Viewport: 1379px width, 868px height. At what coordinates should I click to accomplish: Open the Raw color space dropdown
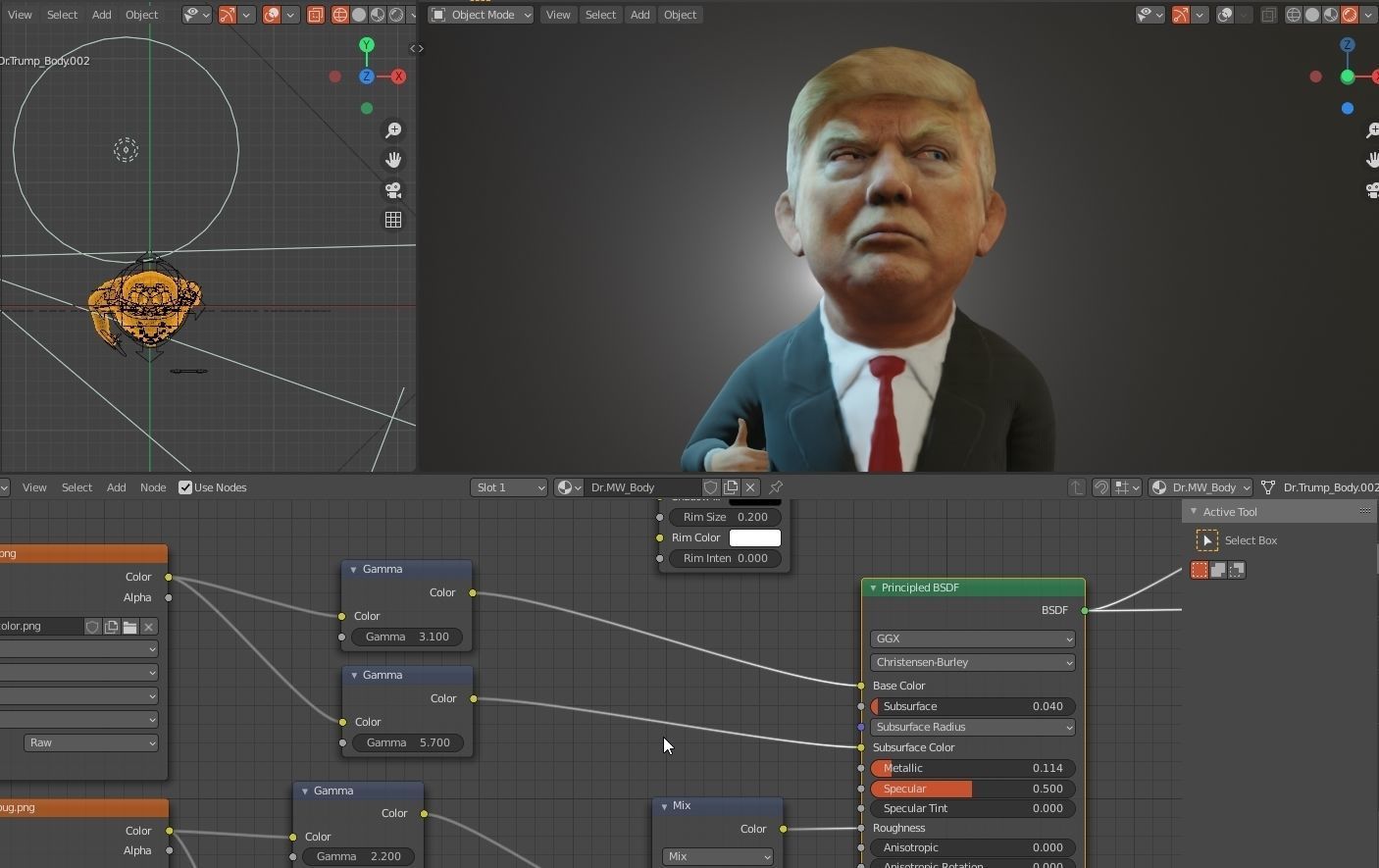91,742
